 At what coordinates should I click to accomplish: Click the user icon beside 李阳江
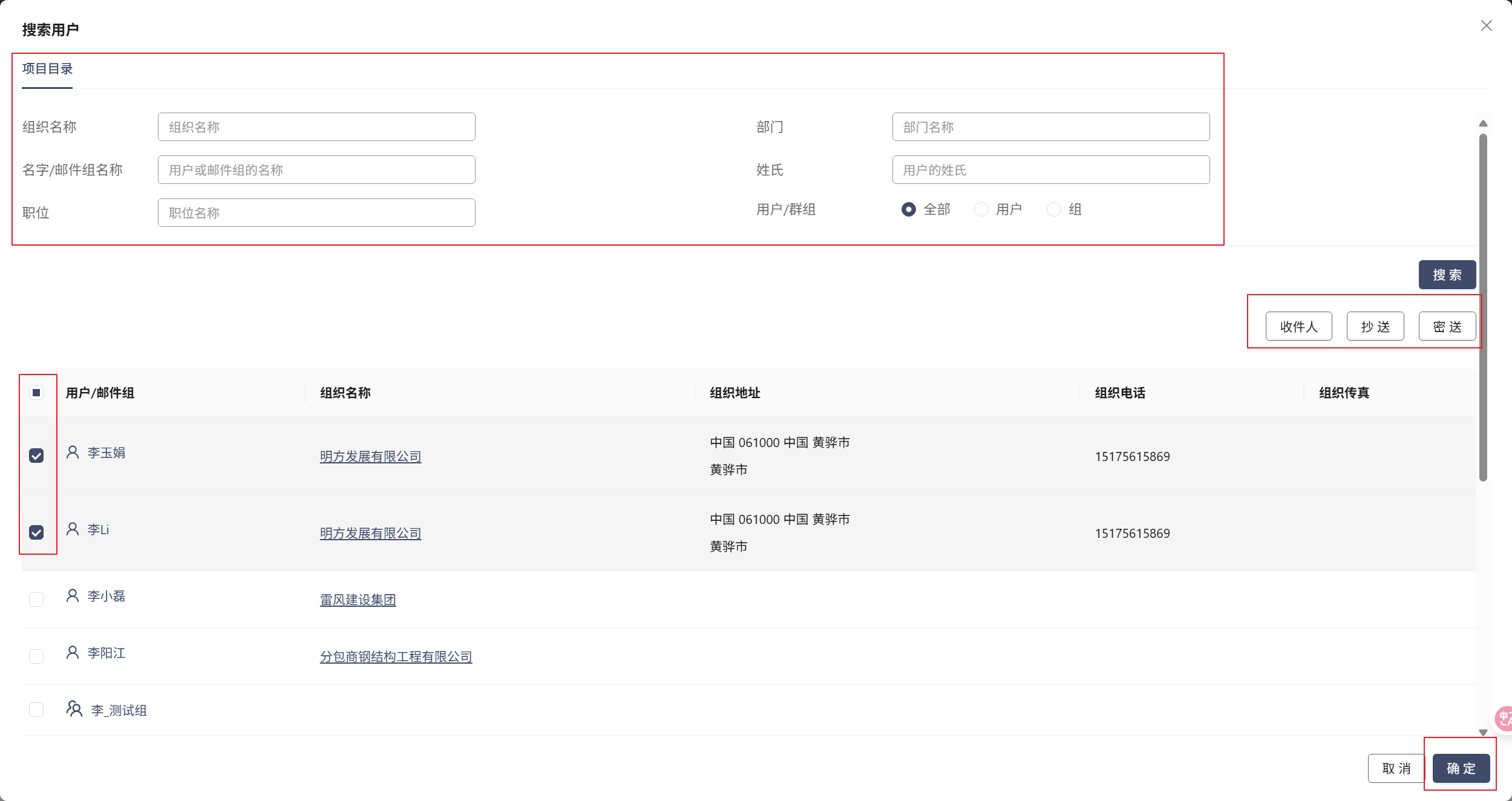pos(73,652)
